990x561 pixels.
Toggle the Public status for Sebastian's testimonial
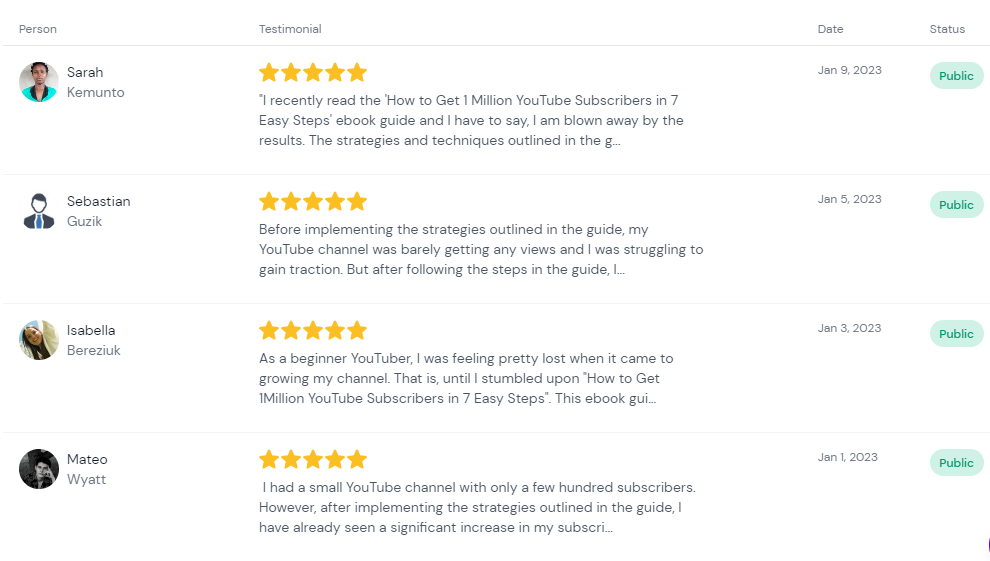coord(956,205)
